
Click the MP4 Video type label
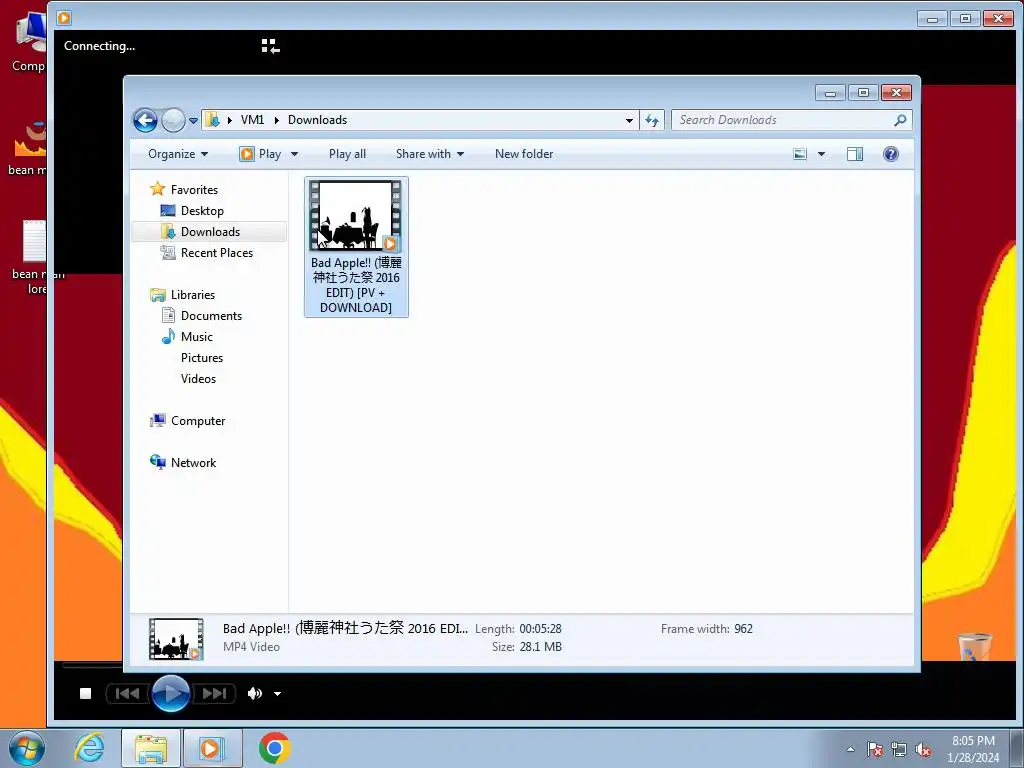click(x=251, y=647)
